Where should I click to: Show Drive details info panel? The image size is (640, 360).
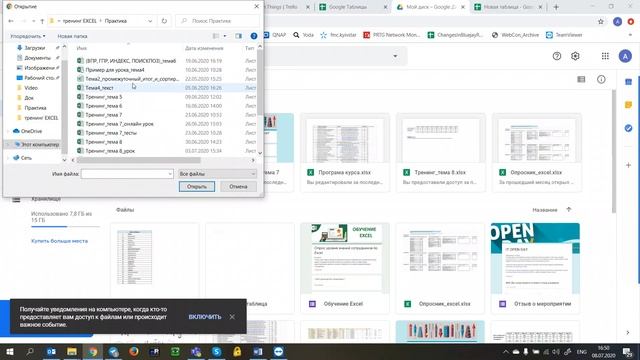(x=601, y=79)
